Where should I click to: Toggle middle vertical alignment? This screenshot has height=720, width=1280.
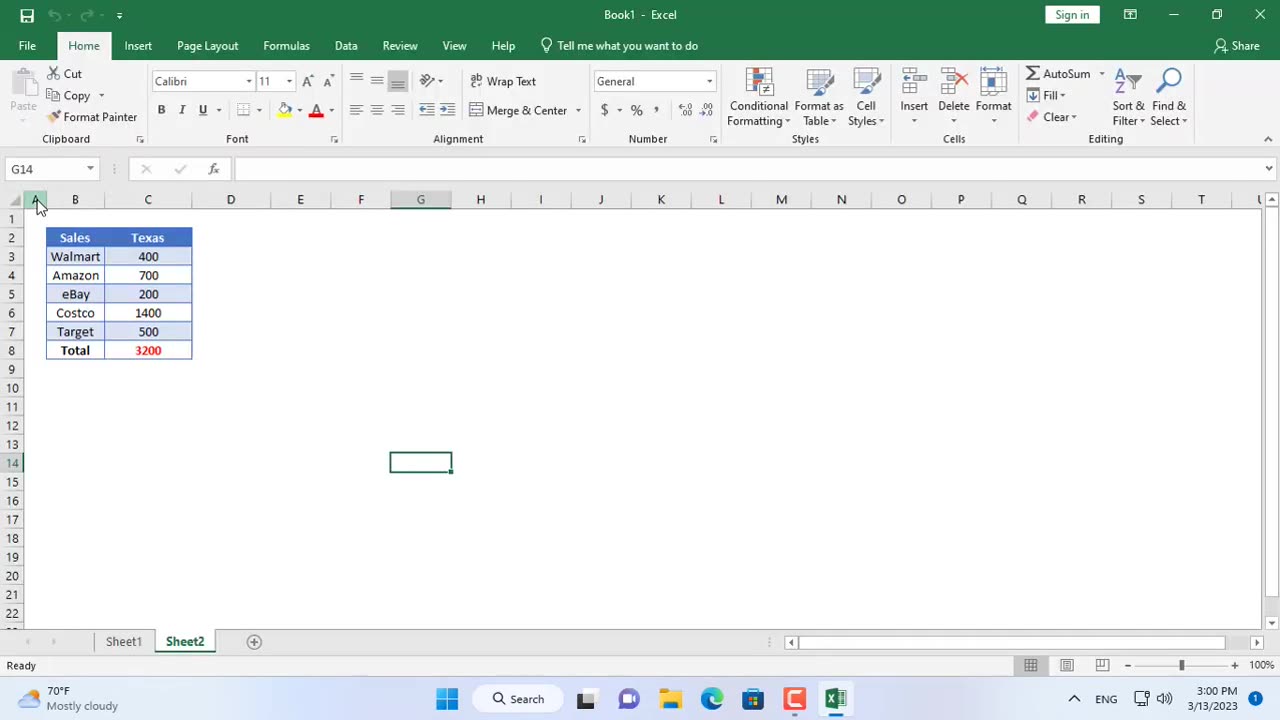[x=377, y=81]
